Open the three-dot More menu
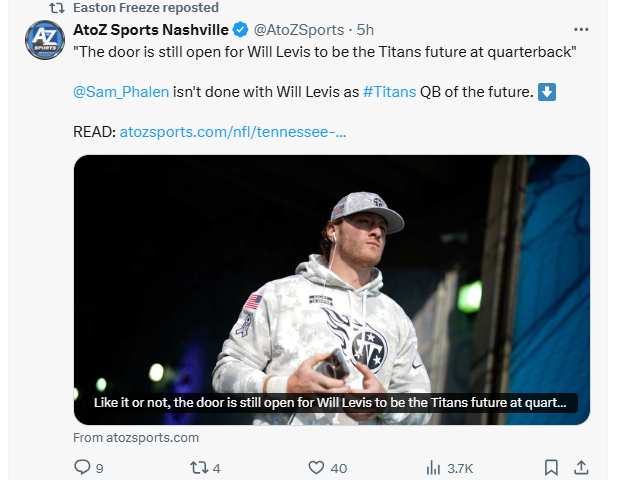 [581, 28]
